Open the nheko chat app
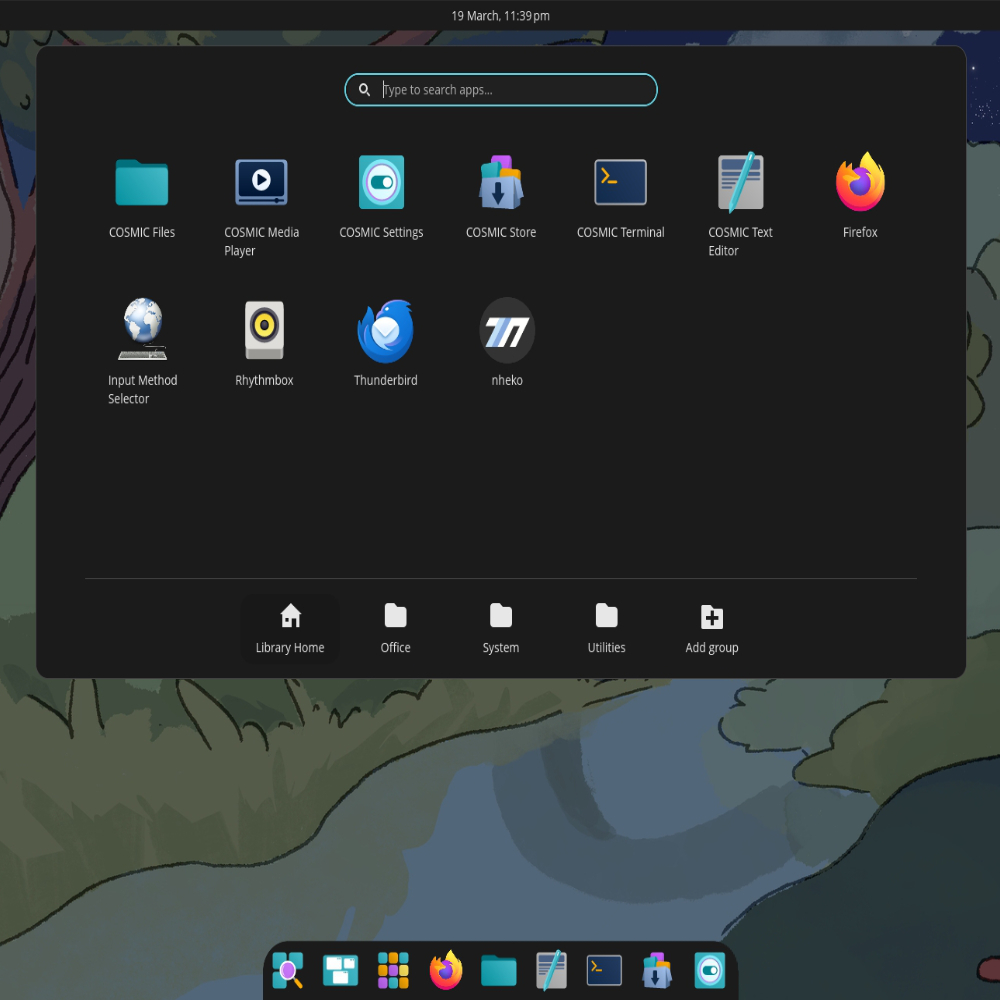 tap(507, 344)
